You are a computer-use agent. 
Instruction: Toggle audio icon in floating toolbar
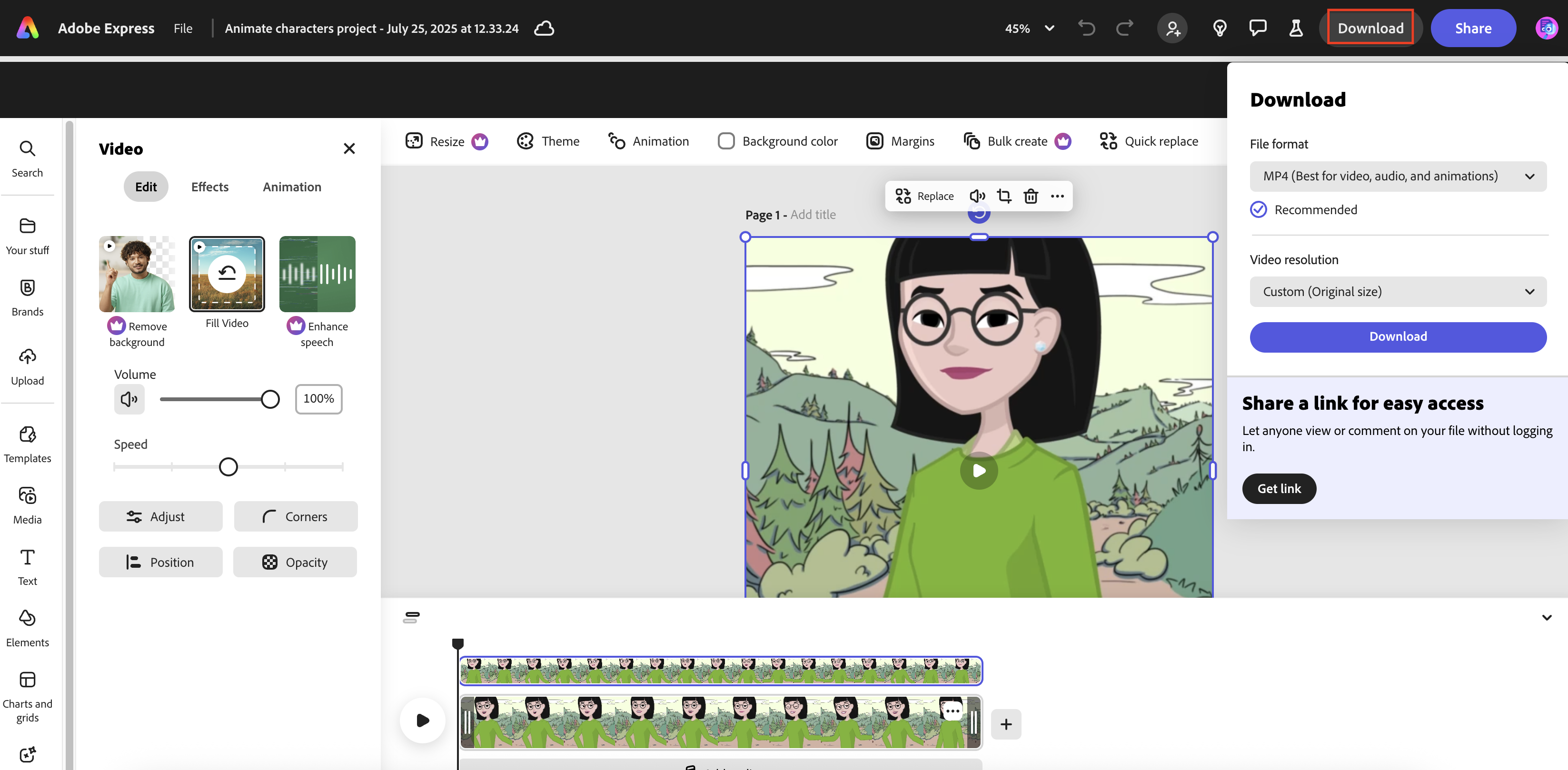pos(977,196)
